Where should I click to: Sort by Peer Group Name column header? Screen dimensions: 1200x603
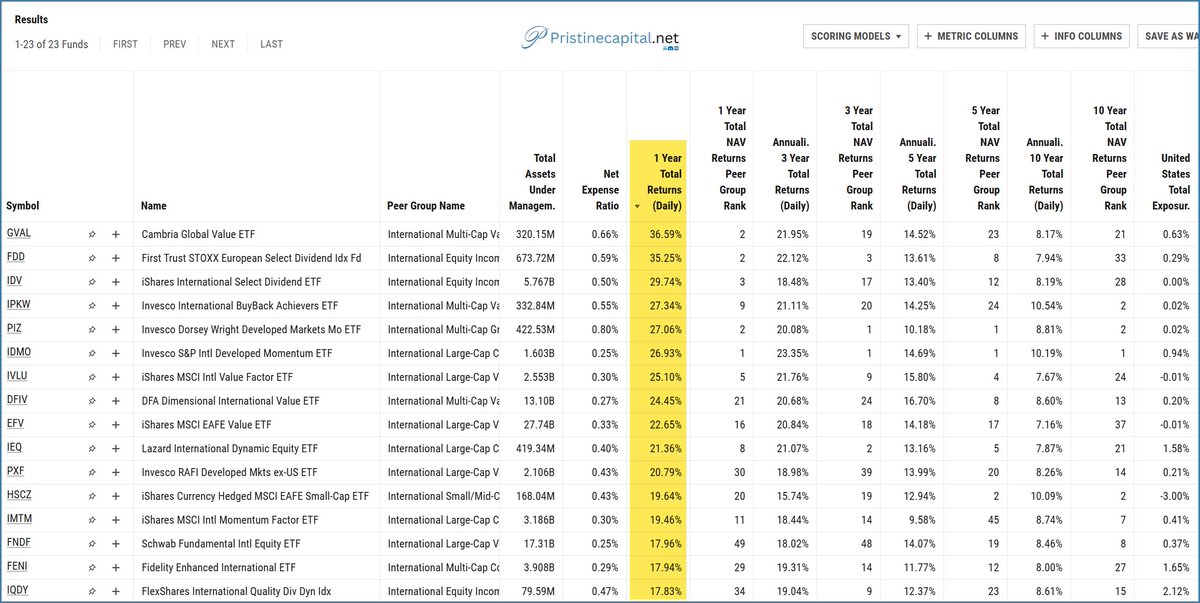click(x=426, y=206)
